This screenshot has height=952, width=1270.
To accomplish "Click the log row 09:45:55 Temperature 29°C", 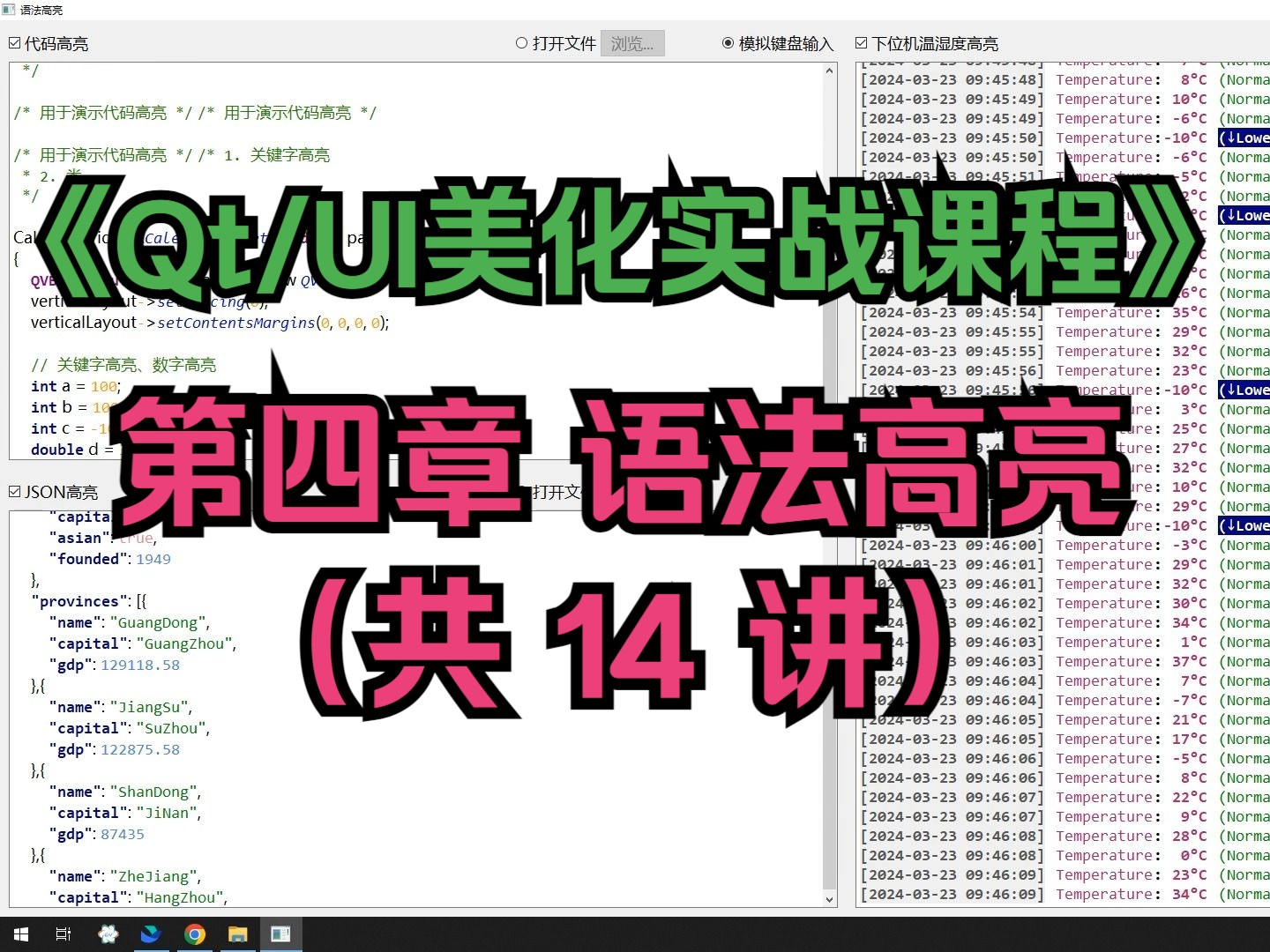I will 1065,331.
